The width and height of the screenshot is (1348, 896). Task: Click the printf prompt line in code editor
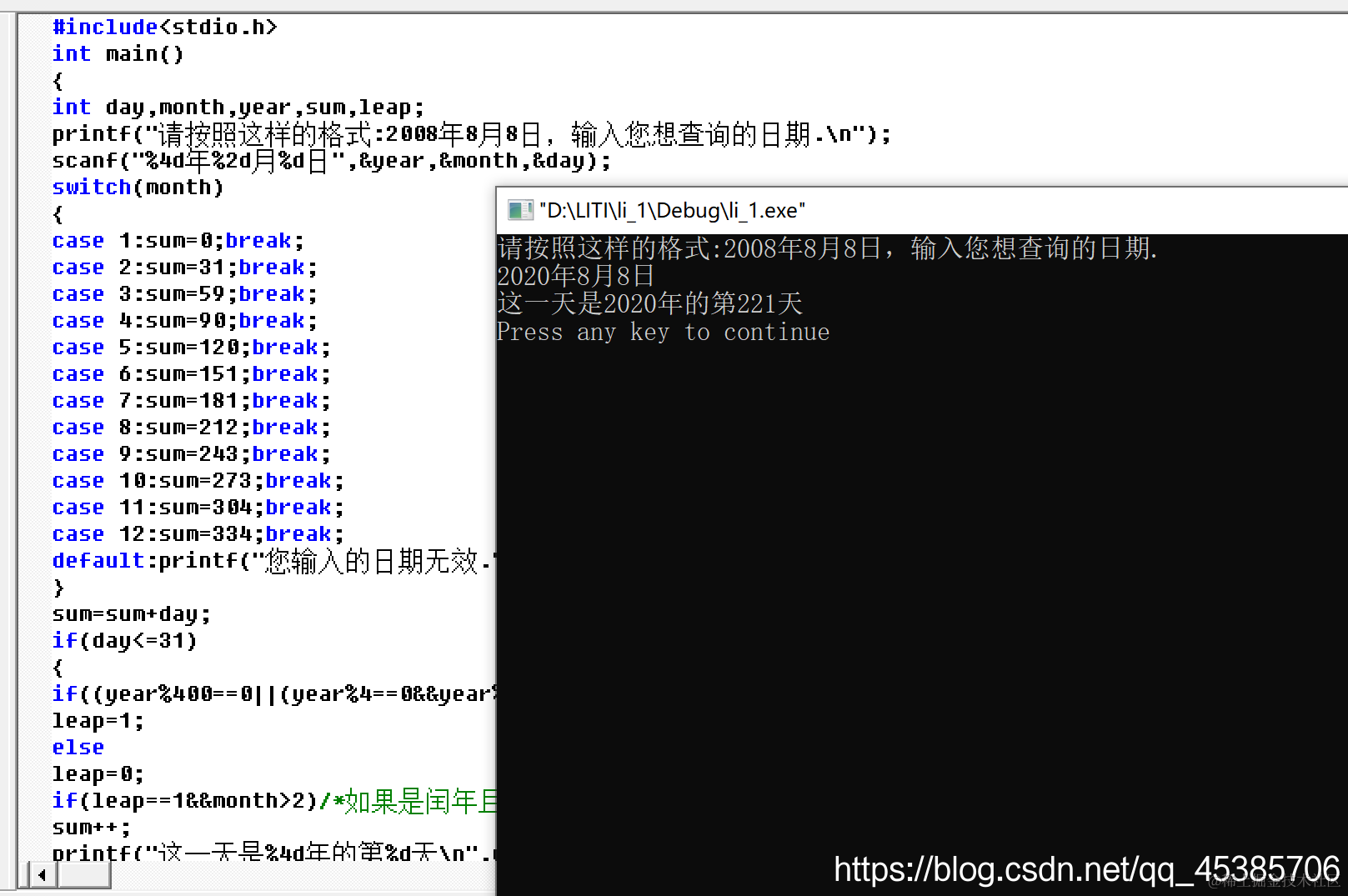pyautogui.click(x=471, y=134)
